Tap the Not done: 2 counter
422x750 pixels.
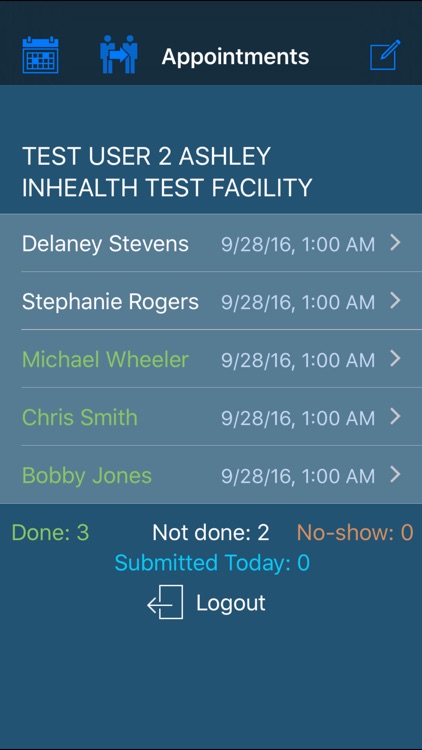tap(211, 532)
